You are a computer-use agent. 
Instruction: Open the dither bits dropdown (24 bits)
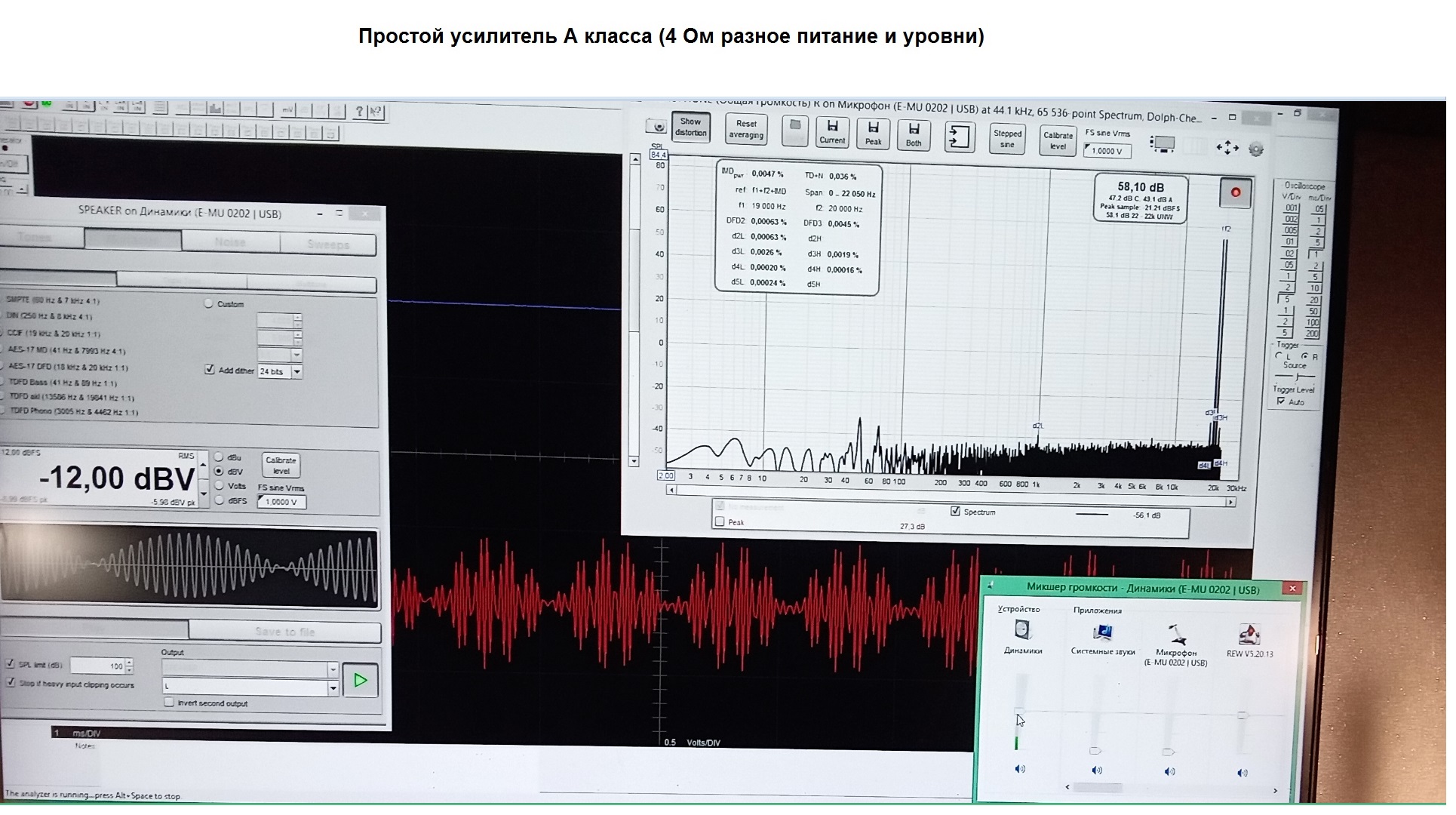click(297, 371)
